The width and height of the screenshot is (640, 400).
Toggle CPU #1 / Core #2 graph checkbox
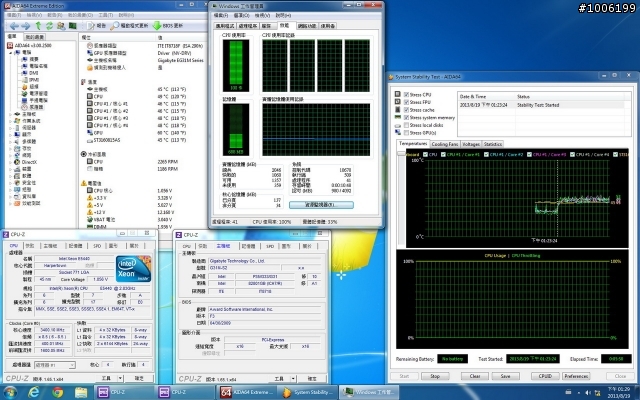coord(486,155)
